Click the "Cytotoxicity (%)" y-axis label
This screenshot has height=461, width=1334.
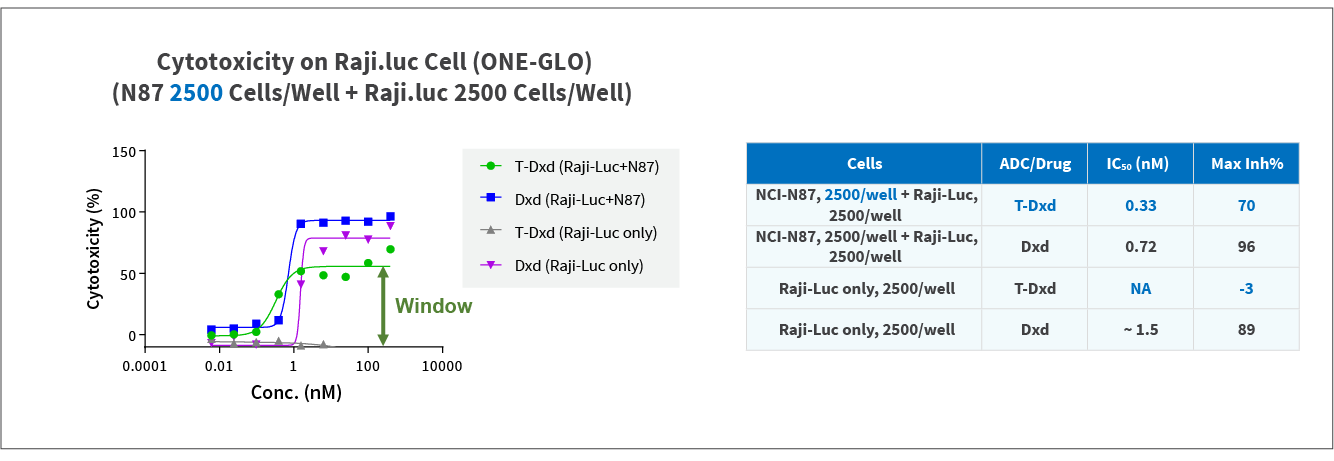[x=95, y=243]
